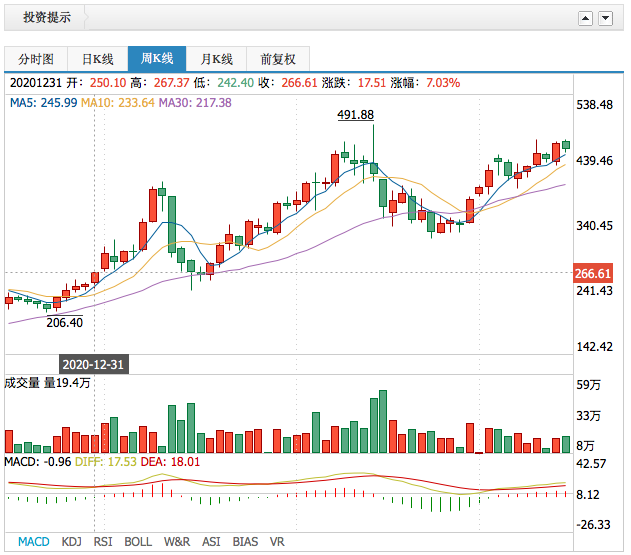Display the BOLL indicator
This screenshot has width=631, height=555.
(x=138, y=542)
